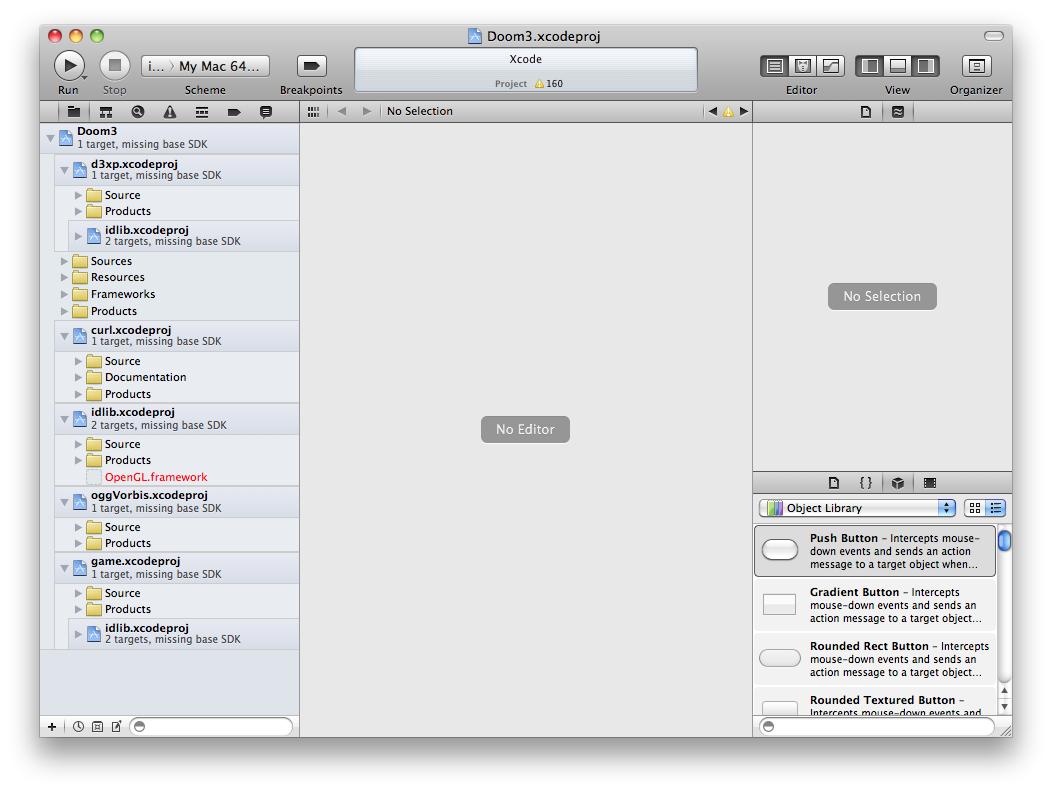The width and height of the screenshot is (1052, 792).
Task: Select the Doom3 project row
Action: (170, 138)
